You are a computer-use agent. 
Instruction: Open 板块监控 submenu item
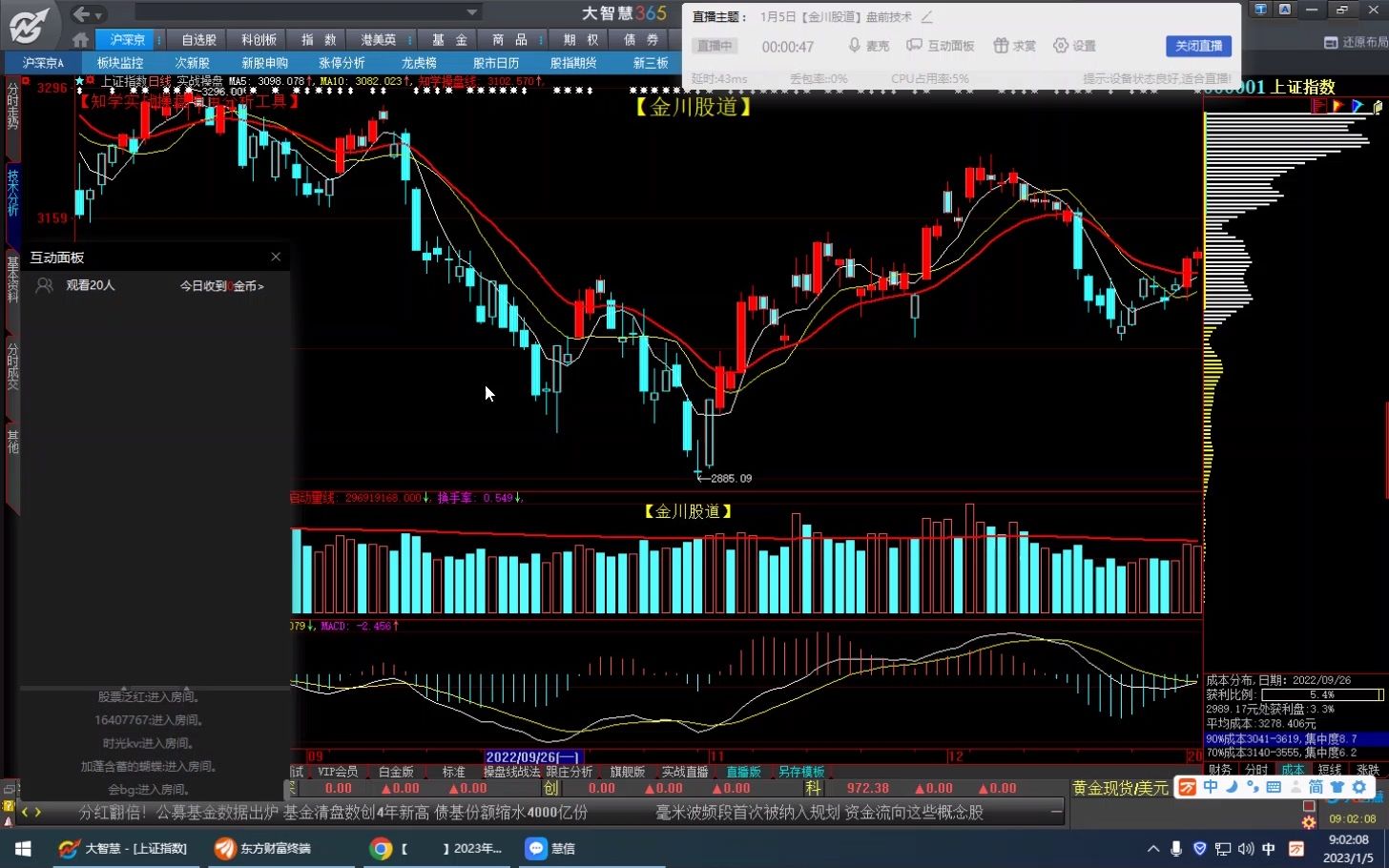point(120,63)
